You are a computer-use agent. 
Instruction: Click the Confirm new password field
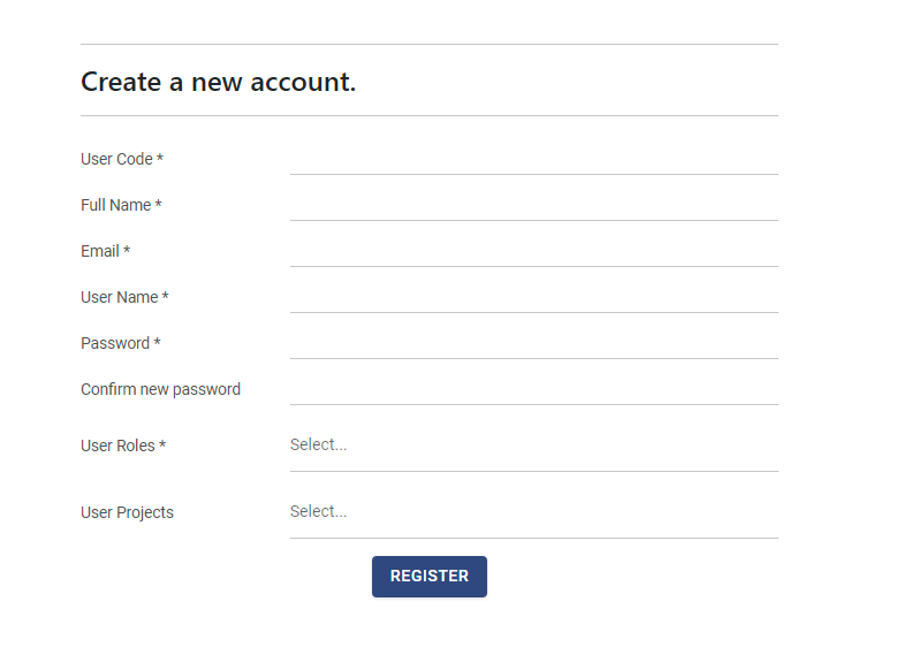click(533, 390)
